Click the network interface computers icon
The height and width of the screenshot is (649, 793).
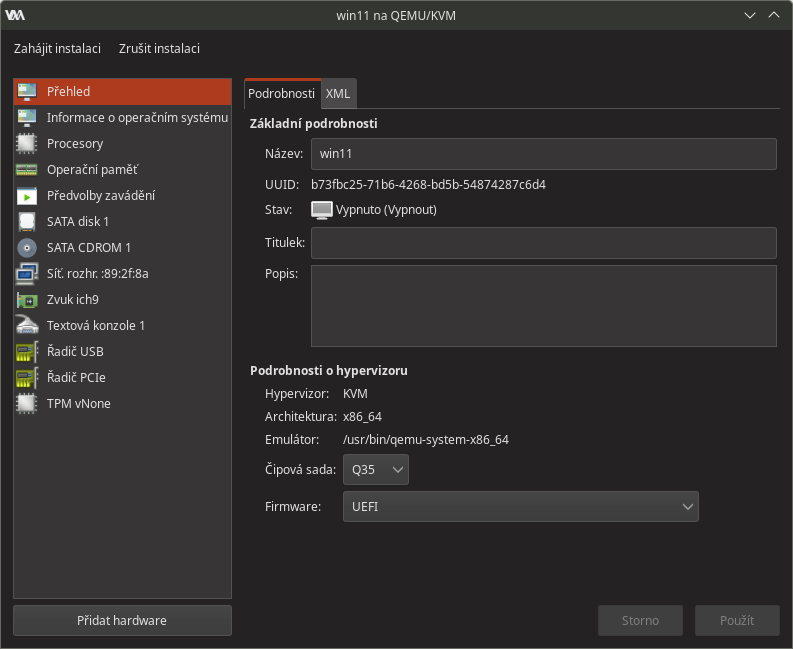coord(27,274)
